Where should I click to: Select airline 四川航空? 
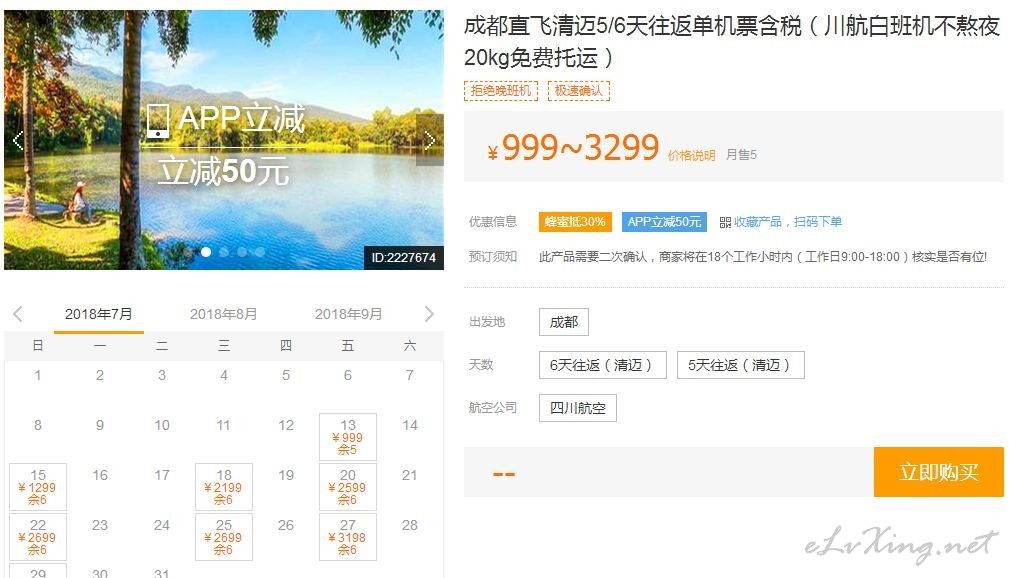[x=578, y=408]
